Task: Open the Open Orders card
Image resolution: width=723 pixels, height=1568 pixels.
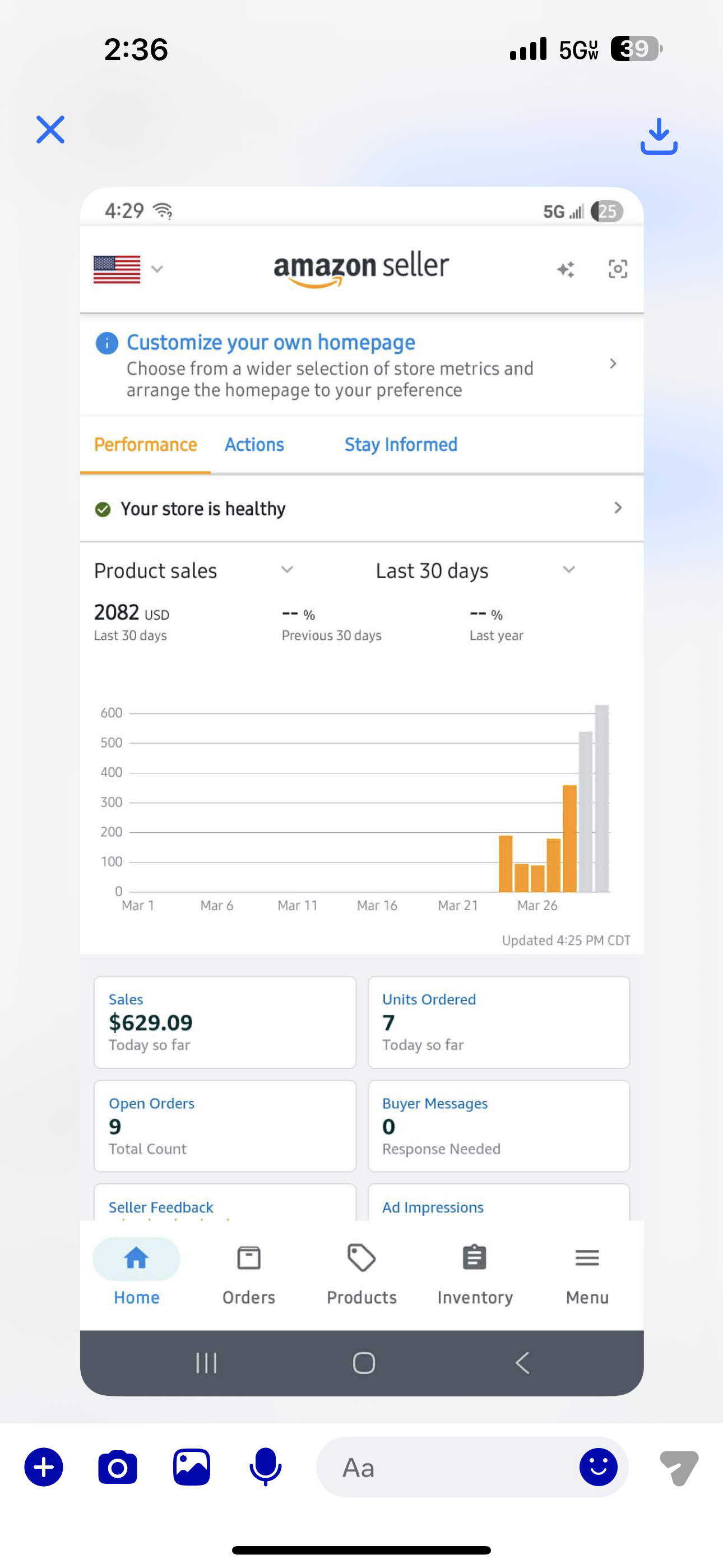Action: [225, 1126]
